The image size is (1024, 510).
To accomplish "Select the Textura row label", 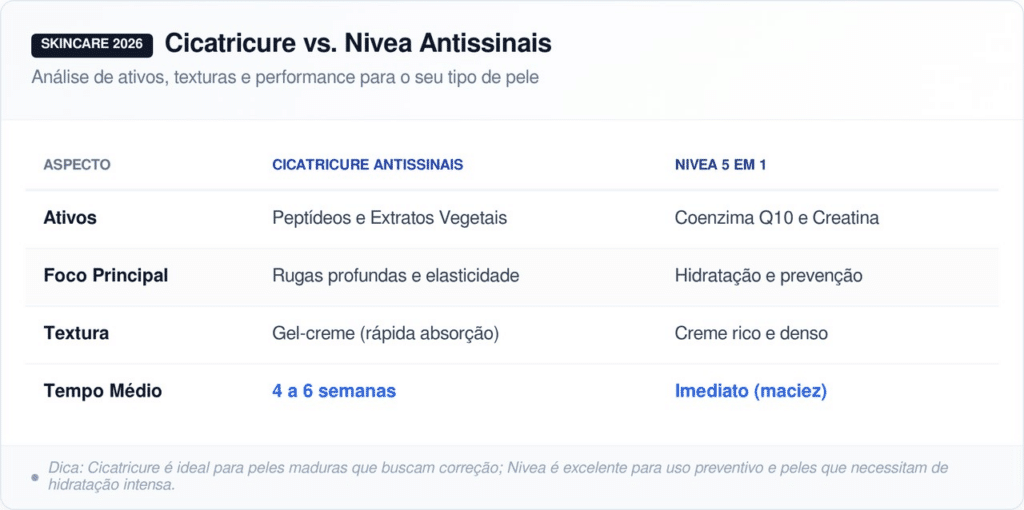I will pyautogui.click(x=78, y=333).
